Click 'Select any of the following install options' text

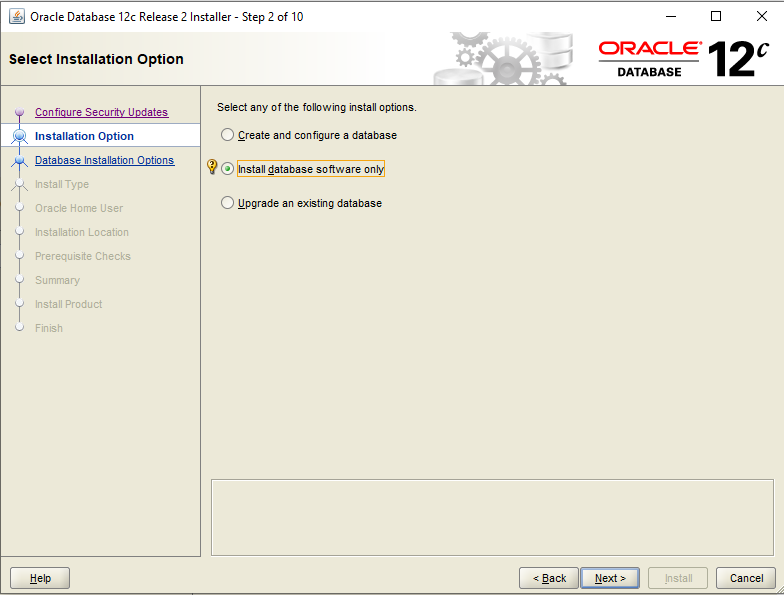316,107
